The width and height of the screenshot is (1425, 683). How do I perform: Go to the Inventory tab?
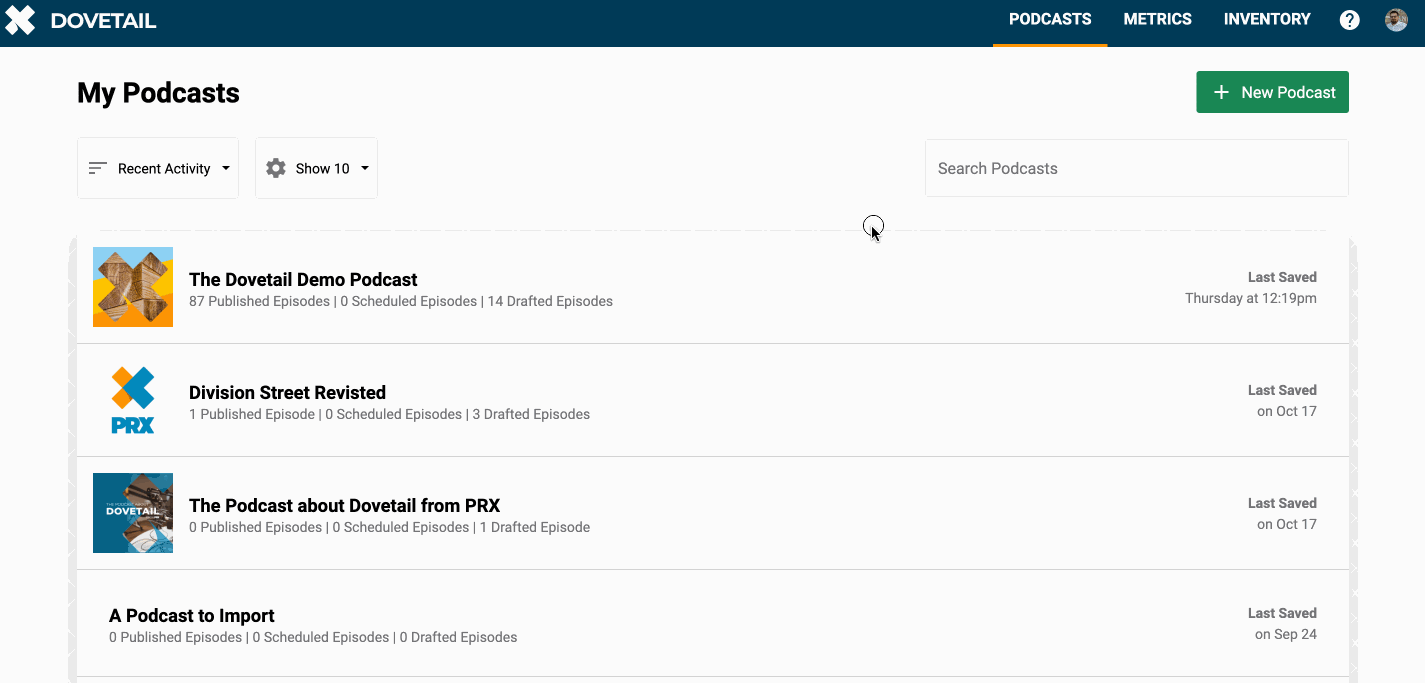click(x=1266, y=19)
